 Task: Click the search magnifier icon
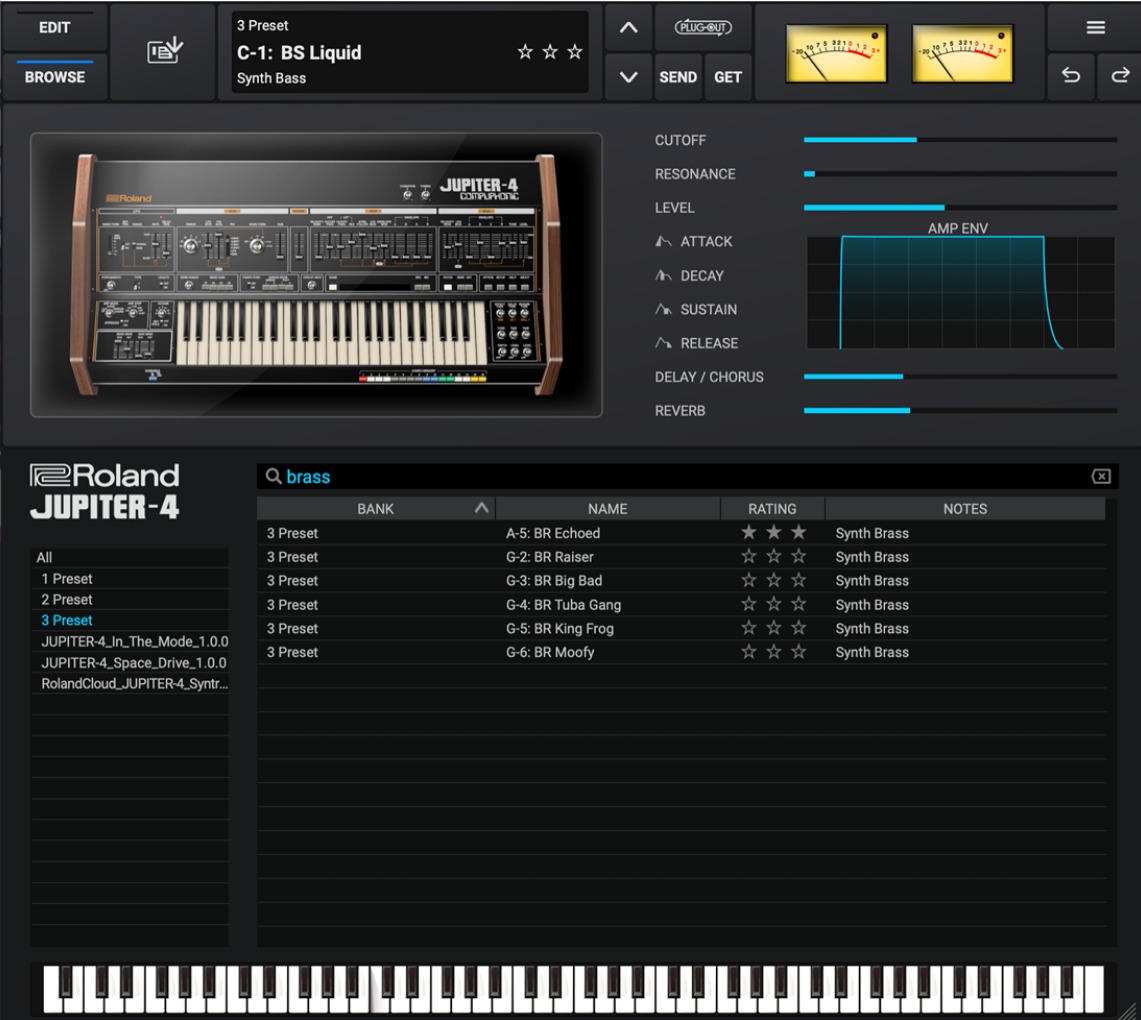[x=274, y=477]
